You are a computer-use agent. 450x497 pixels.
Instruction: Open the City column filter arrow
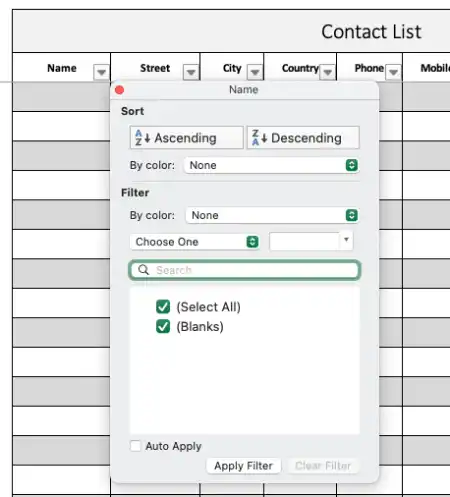pos(255,72)
